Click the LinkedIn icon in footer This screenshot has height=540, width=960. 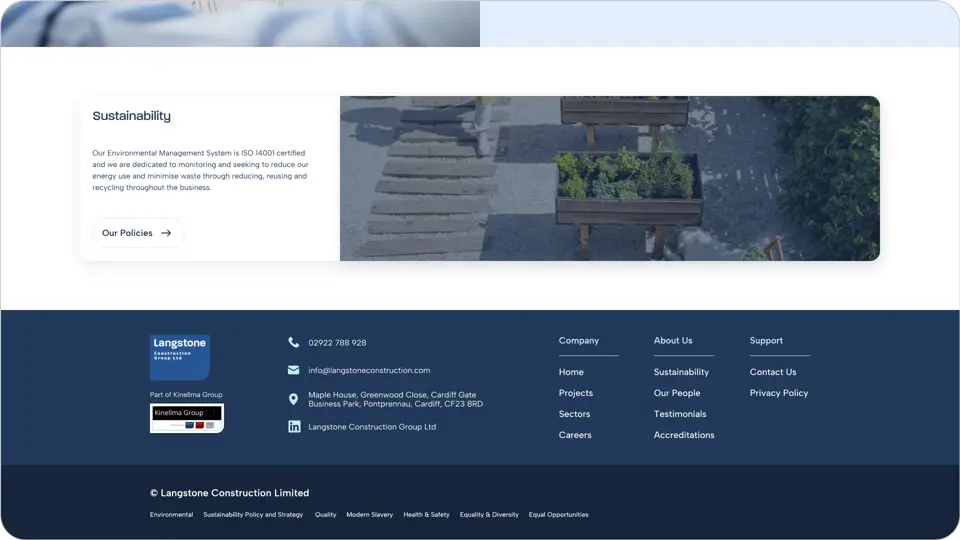[294, 427]
